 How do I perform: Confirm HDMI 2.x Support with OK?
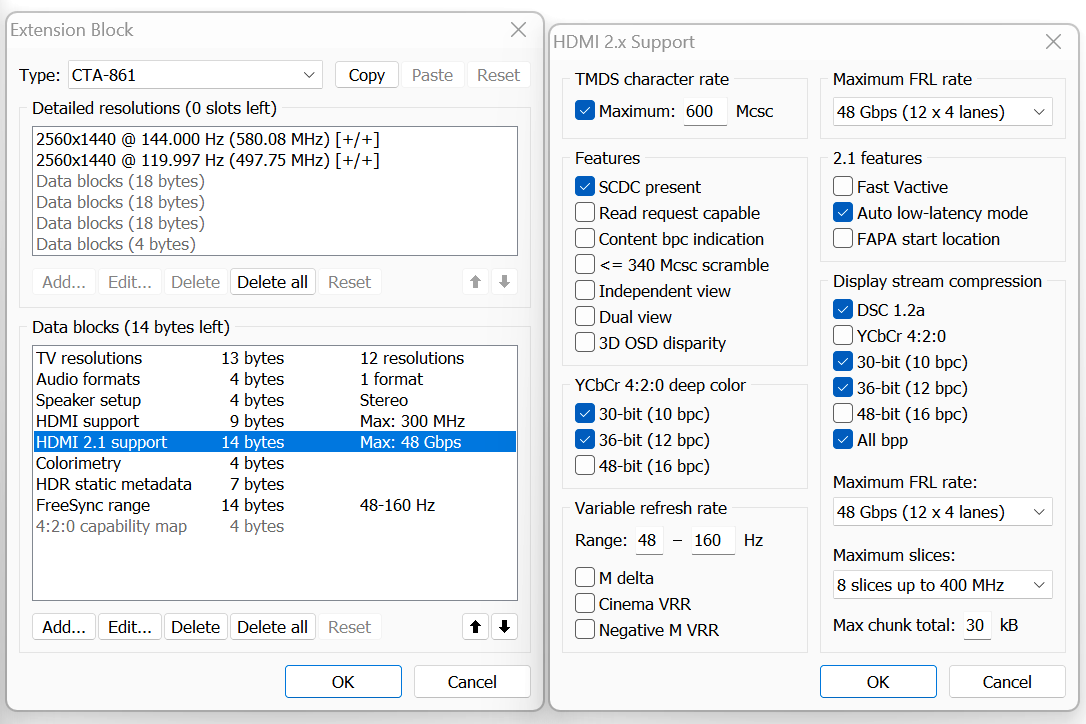pyautogui.click(x=878, y=682)
